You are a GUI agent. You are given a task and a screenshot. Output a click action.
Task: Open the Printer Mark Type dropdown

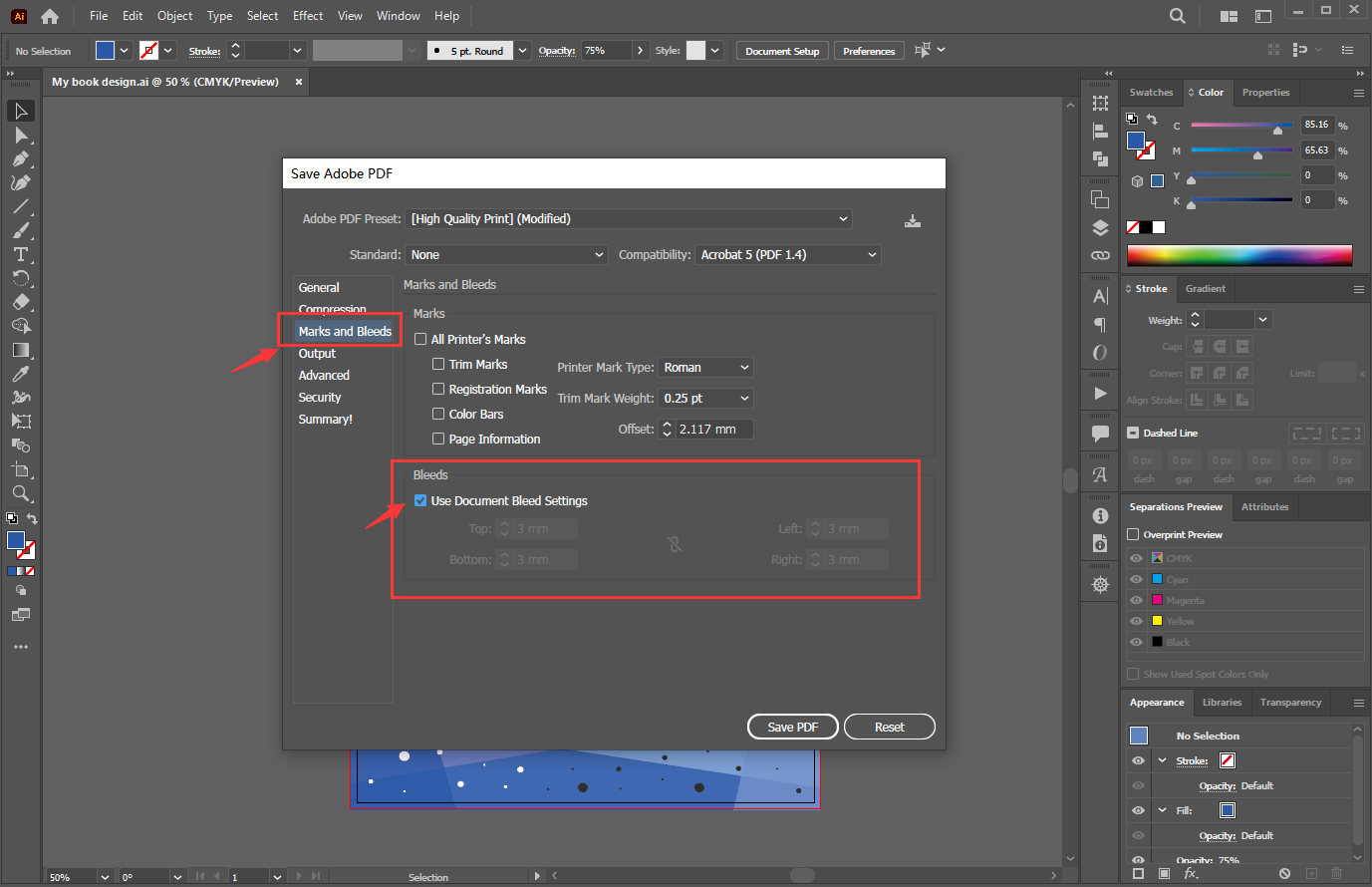705,368
